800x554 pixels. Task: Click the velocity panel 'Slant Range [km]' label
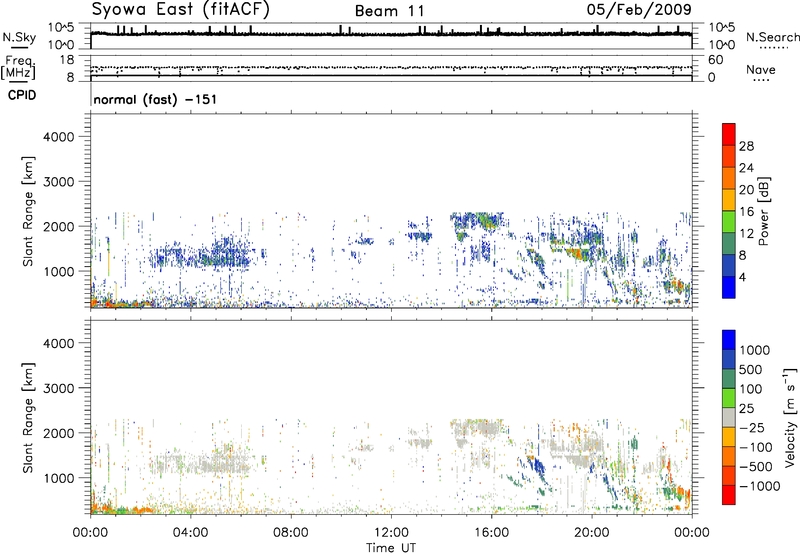point(29,417)
